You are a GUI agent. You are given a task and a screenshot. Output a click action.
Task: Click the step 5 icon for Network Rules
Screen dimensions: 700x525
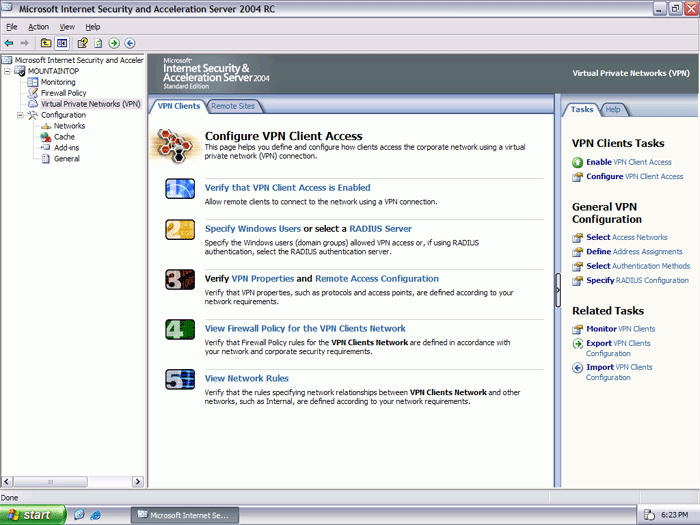[x=180, y=379]
